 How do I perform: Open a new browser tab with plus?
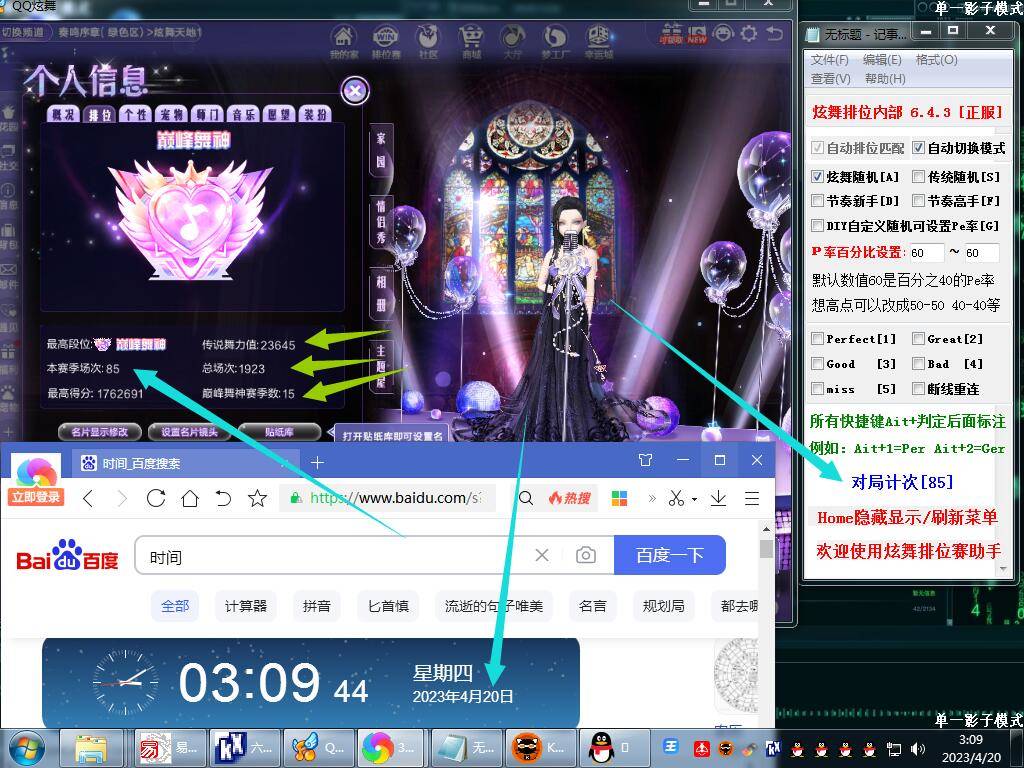(317, 462)
